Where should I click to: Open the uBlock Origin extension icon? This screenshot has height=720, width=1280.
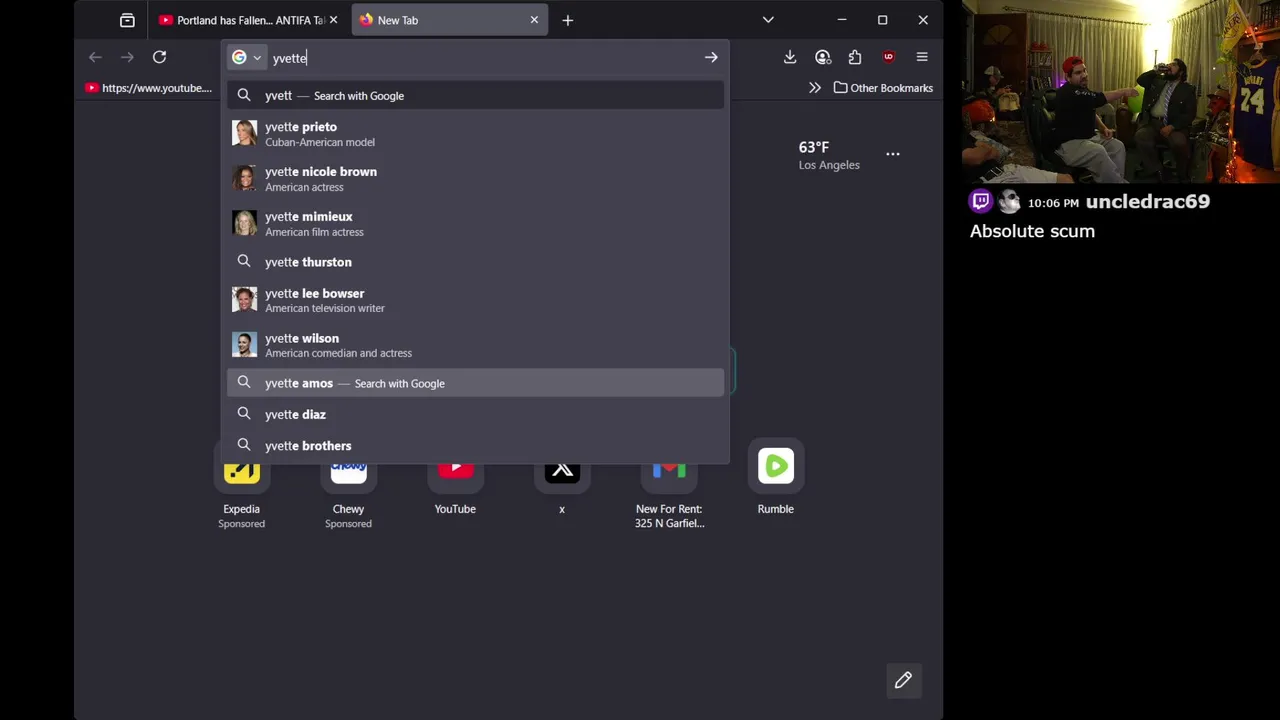[x=888, y=57]
